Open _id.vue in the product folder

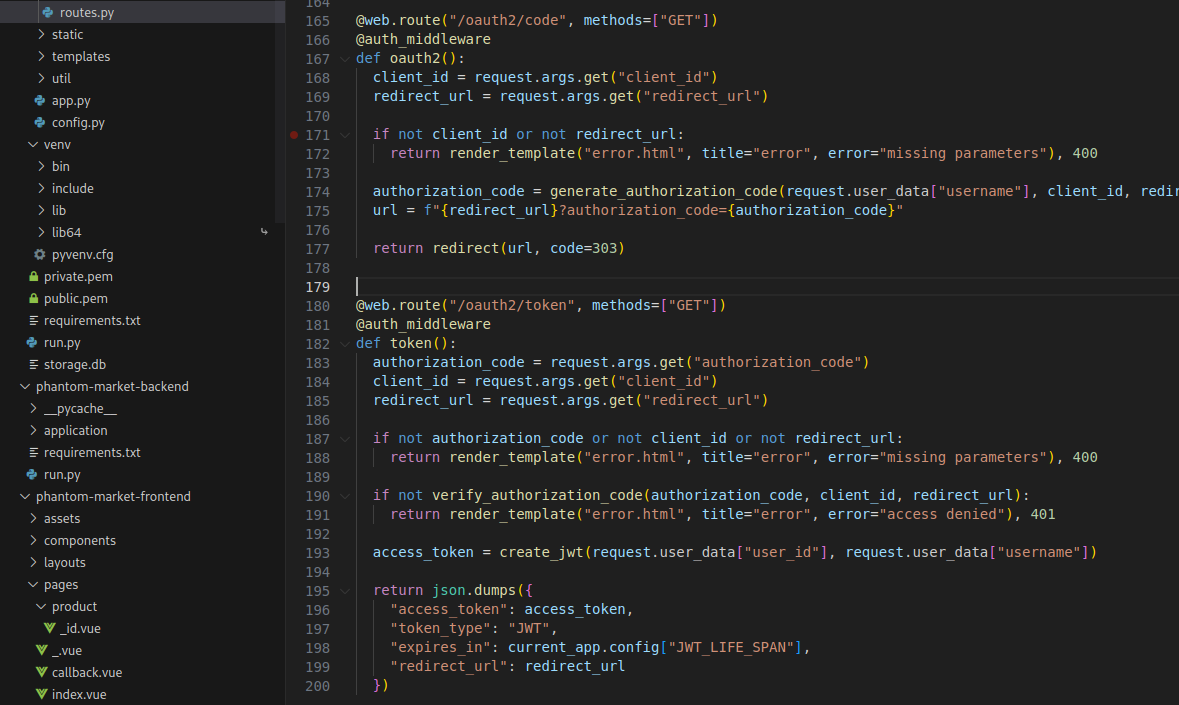80,628
